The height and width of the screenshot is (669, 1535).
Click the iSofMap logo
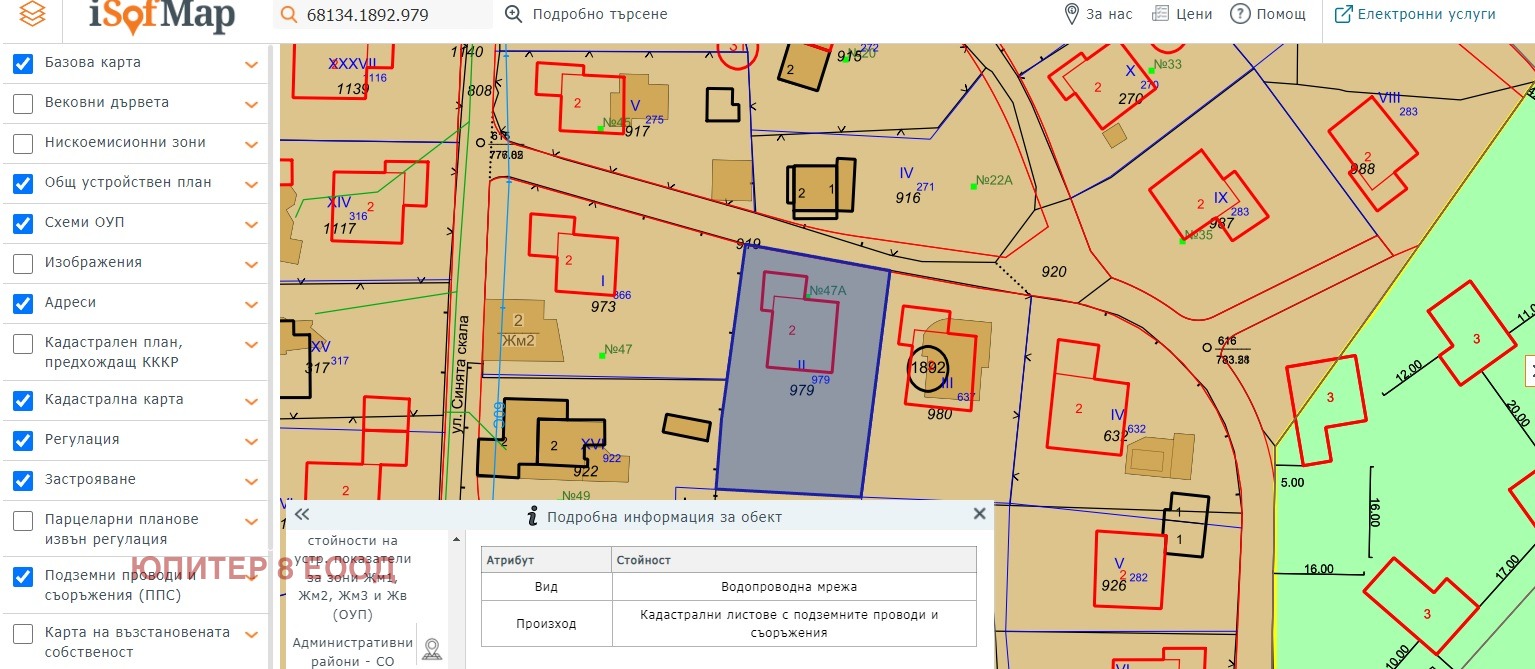[161, 15]
